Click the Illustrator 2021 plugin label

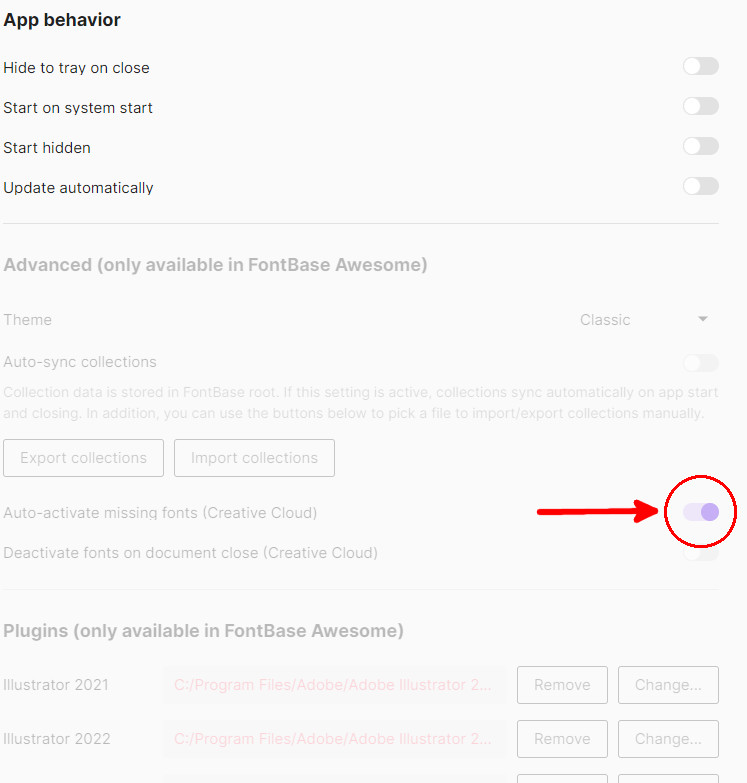click(x=56, y=685)
